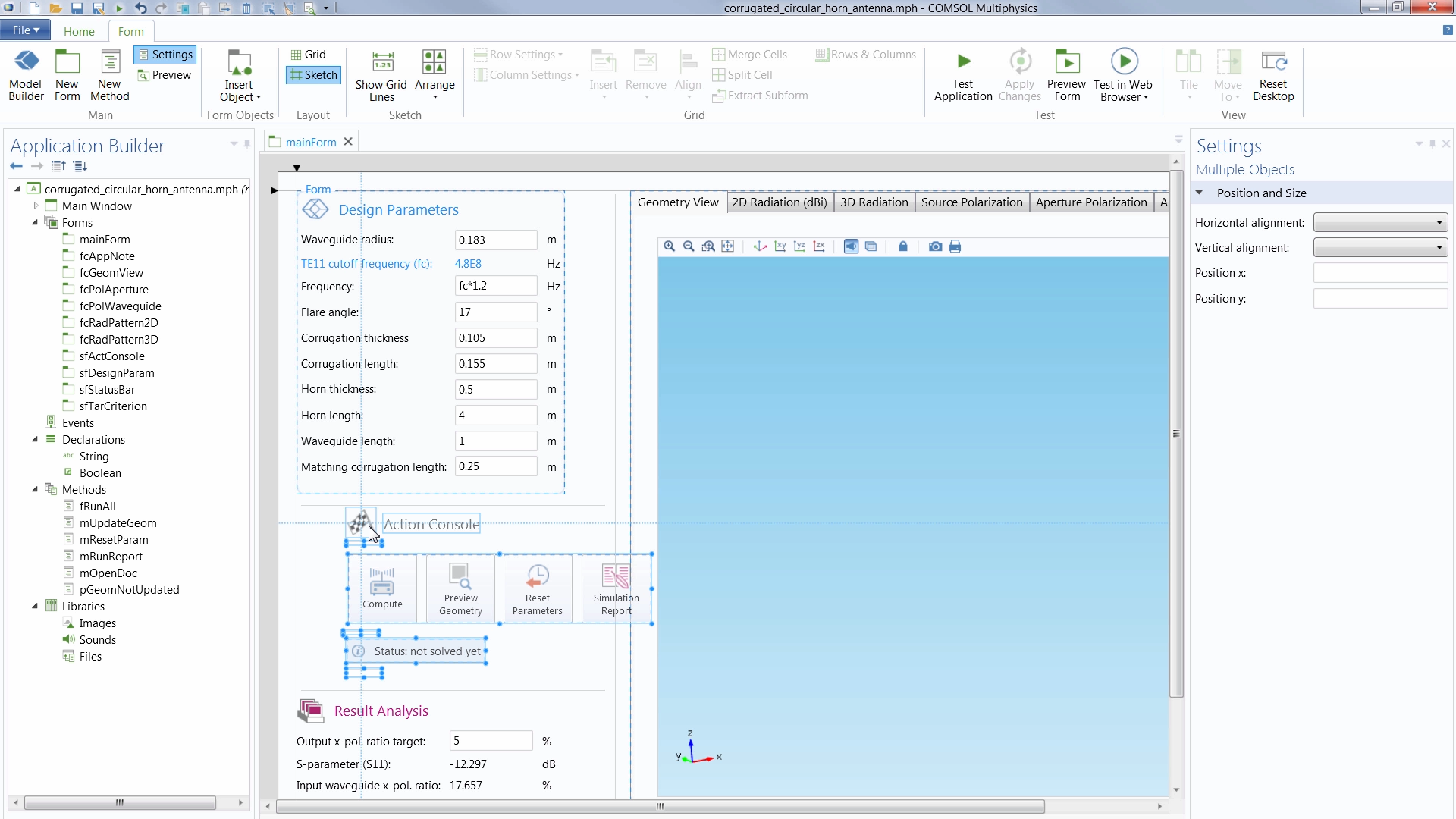The image size is (1456, 819).
Task: Switch to the Home ribbon tab
Action: click(x=79, y=32)
